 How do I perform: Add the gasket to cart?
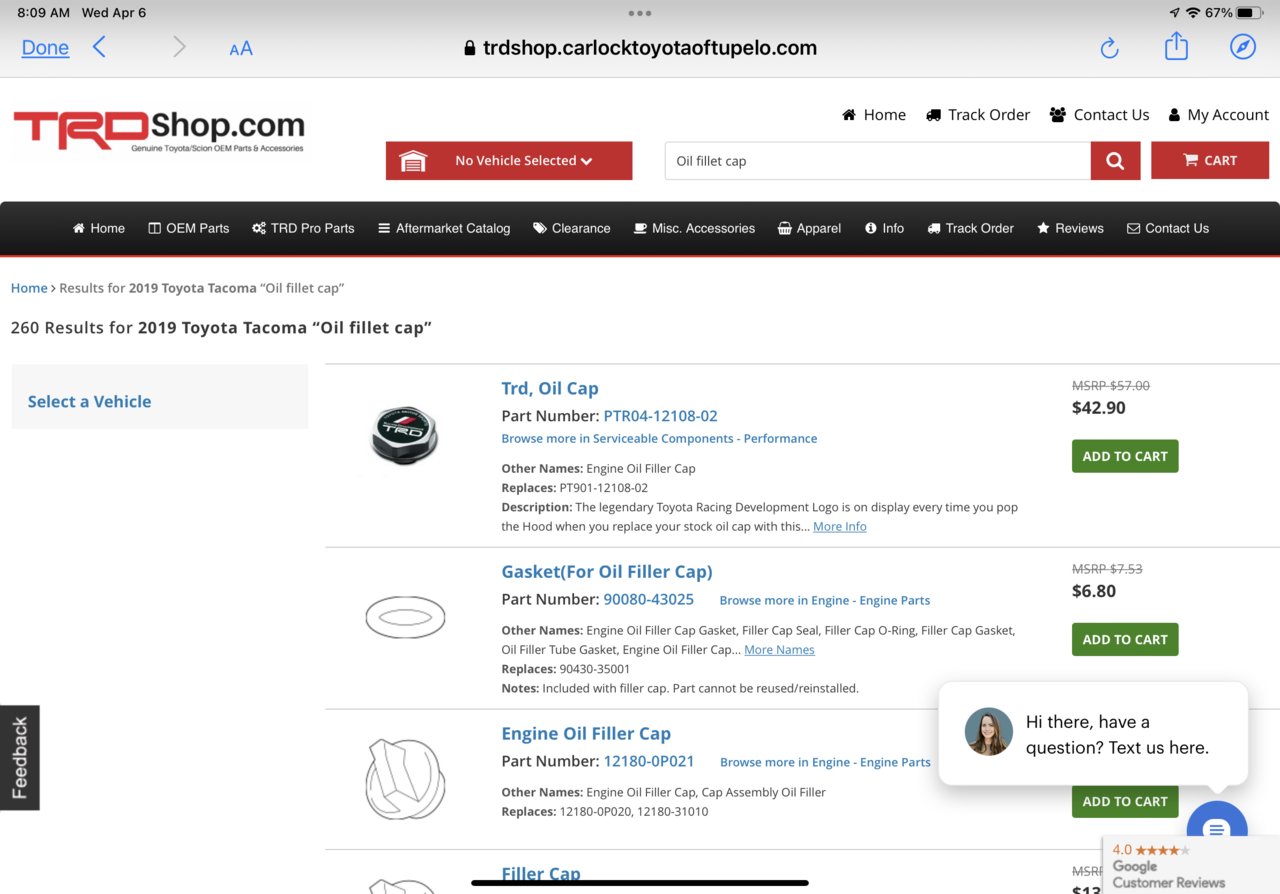click(1125, 640)
